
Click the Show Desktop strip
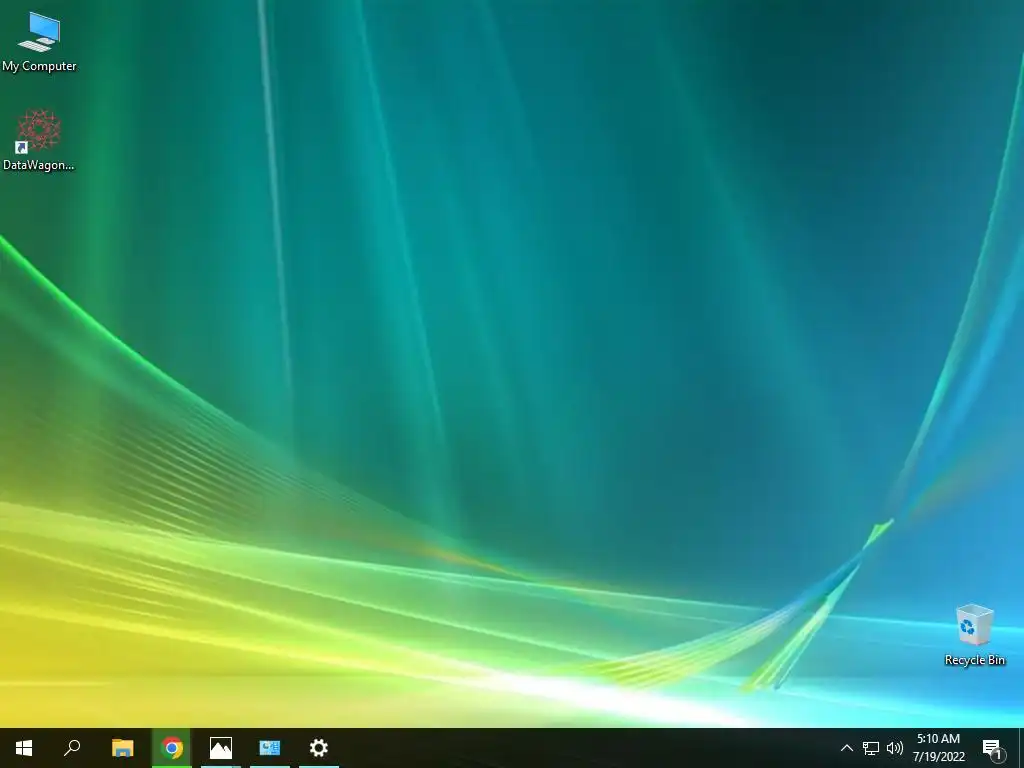tap(1021, 748)
